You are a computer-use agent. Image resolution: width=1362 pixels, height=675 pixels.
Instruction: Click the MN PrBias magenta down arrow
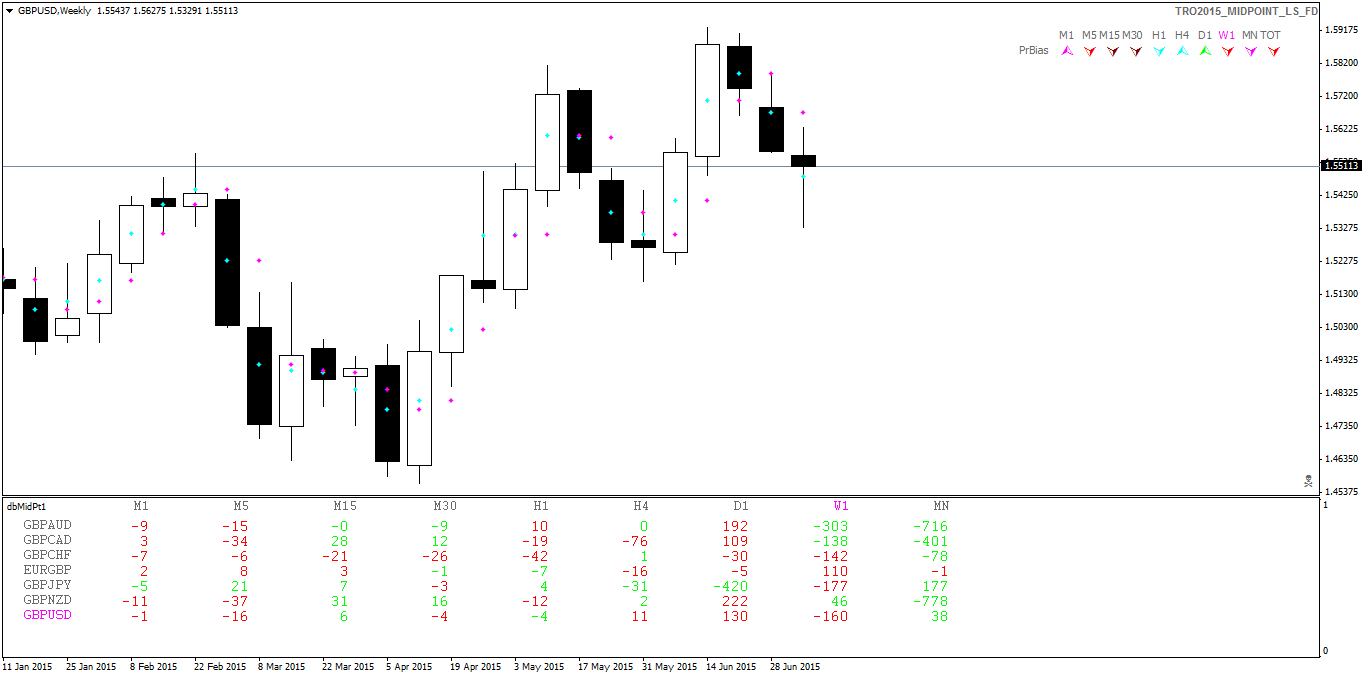1250,50
